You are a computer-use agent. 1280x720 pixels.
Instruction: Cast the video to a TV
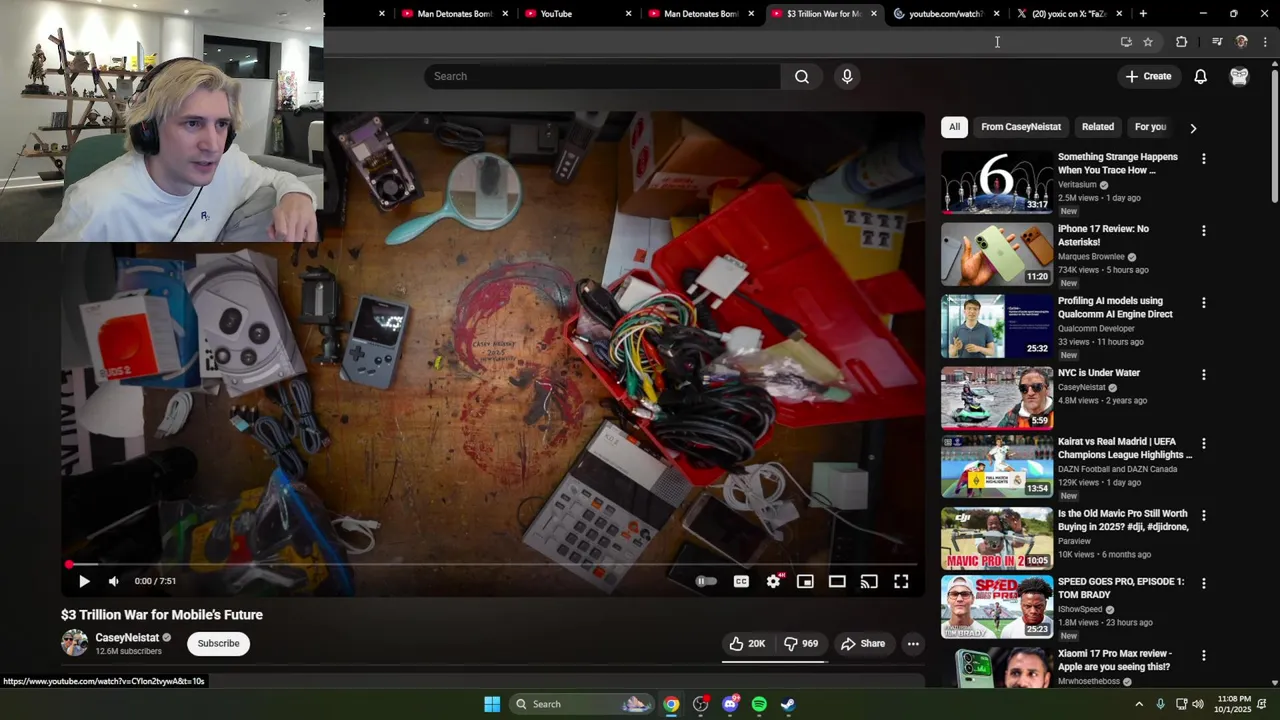pos(869,581)
